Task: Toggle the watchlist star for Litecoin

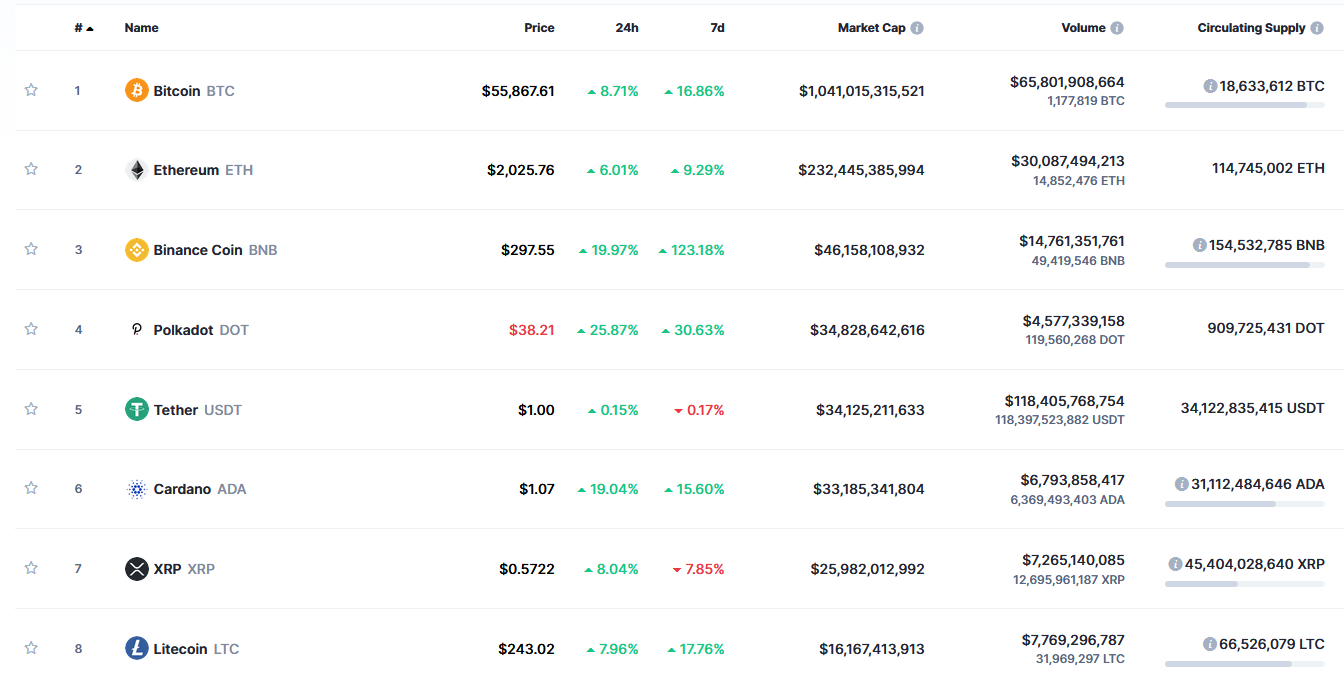Action: coord(31,648)
